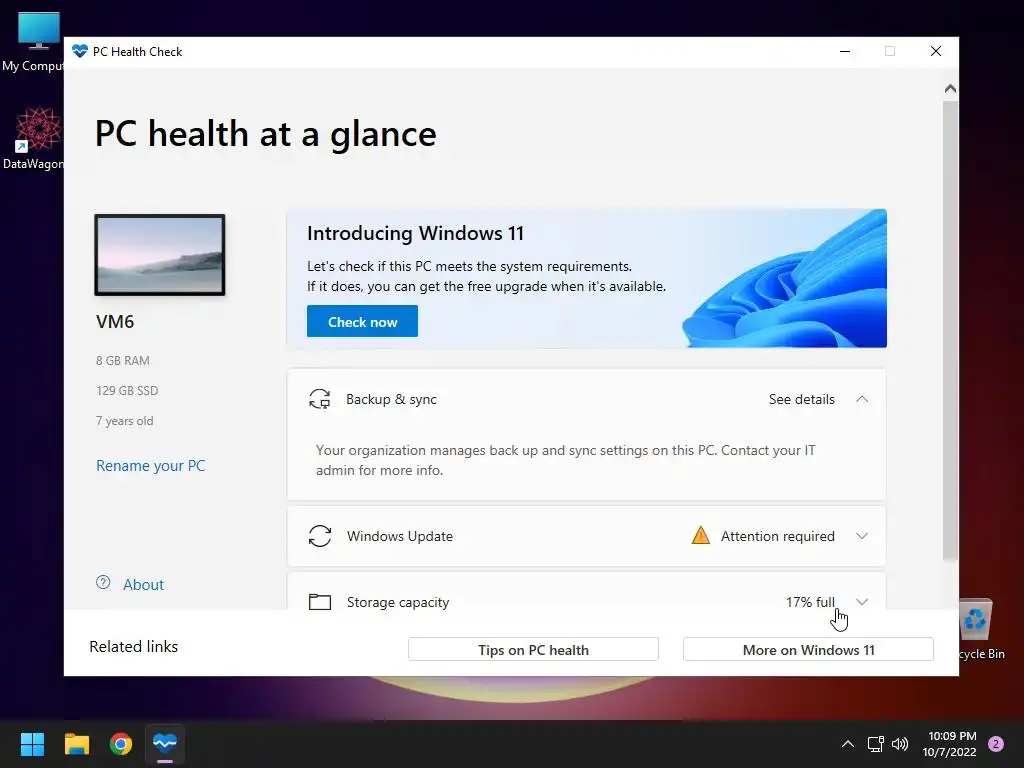Select the Recycle Bin desktop icon
The width and height of the screenshot is (1024, 768).
tap(982, 630)
